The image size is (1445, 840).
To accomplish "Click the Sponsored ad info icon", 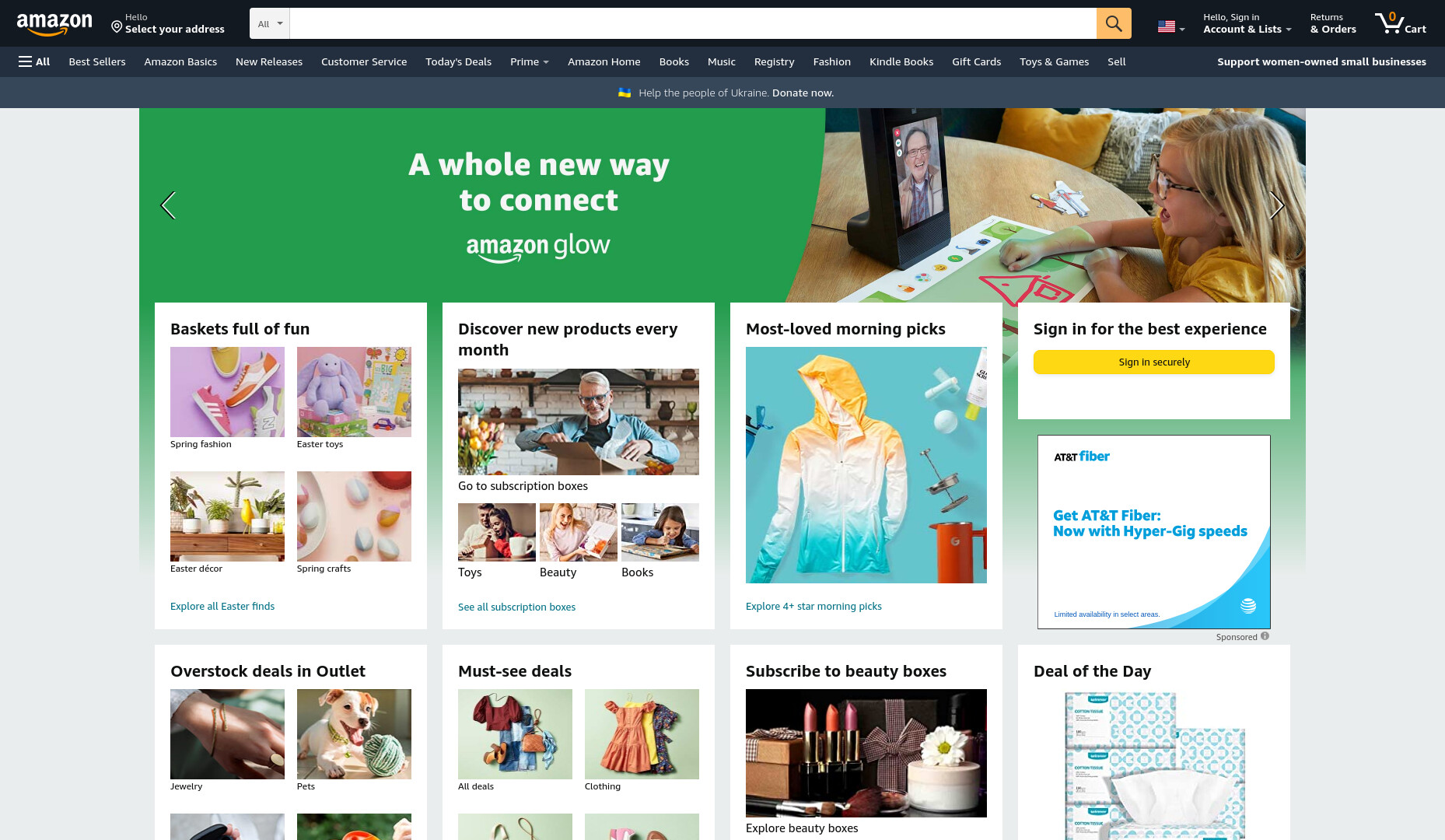I will click(x=1265, y=636).
